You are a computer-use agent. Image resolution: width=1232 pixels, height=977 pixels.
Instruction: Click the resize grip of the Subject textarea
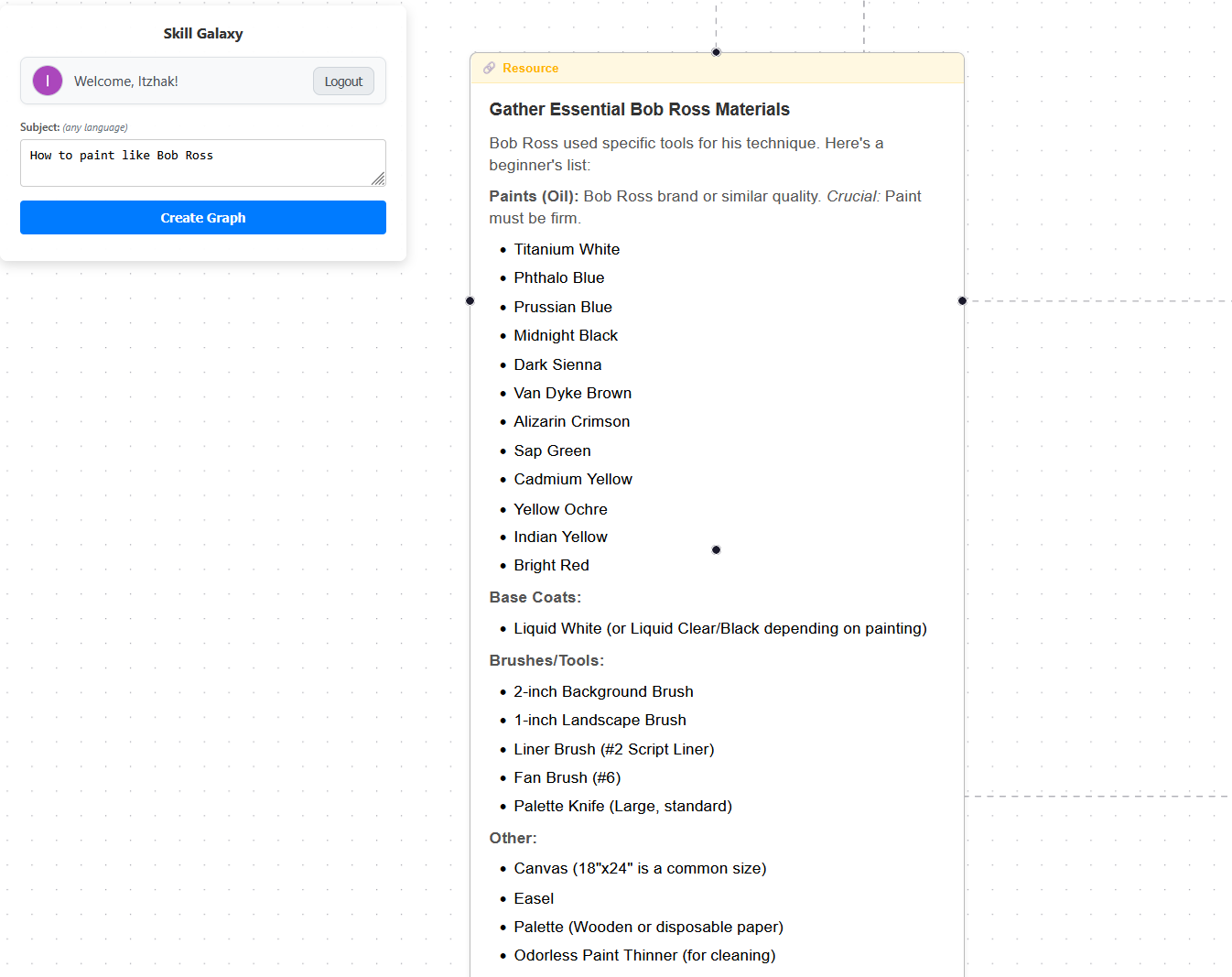point(379,179)
